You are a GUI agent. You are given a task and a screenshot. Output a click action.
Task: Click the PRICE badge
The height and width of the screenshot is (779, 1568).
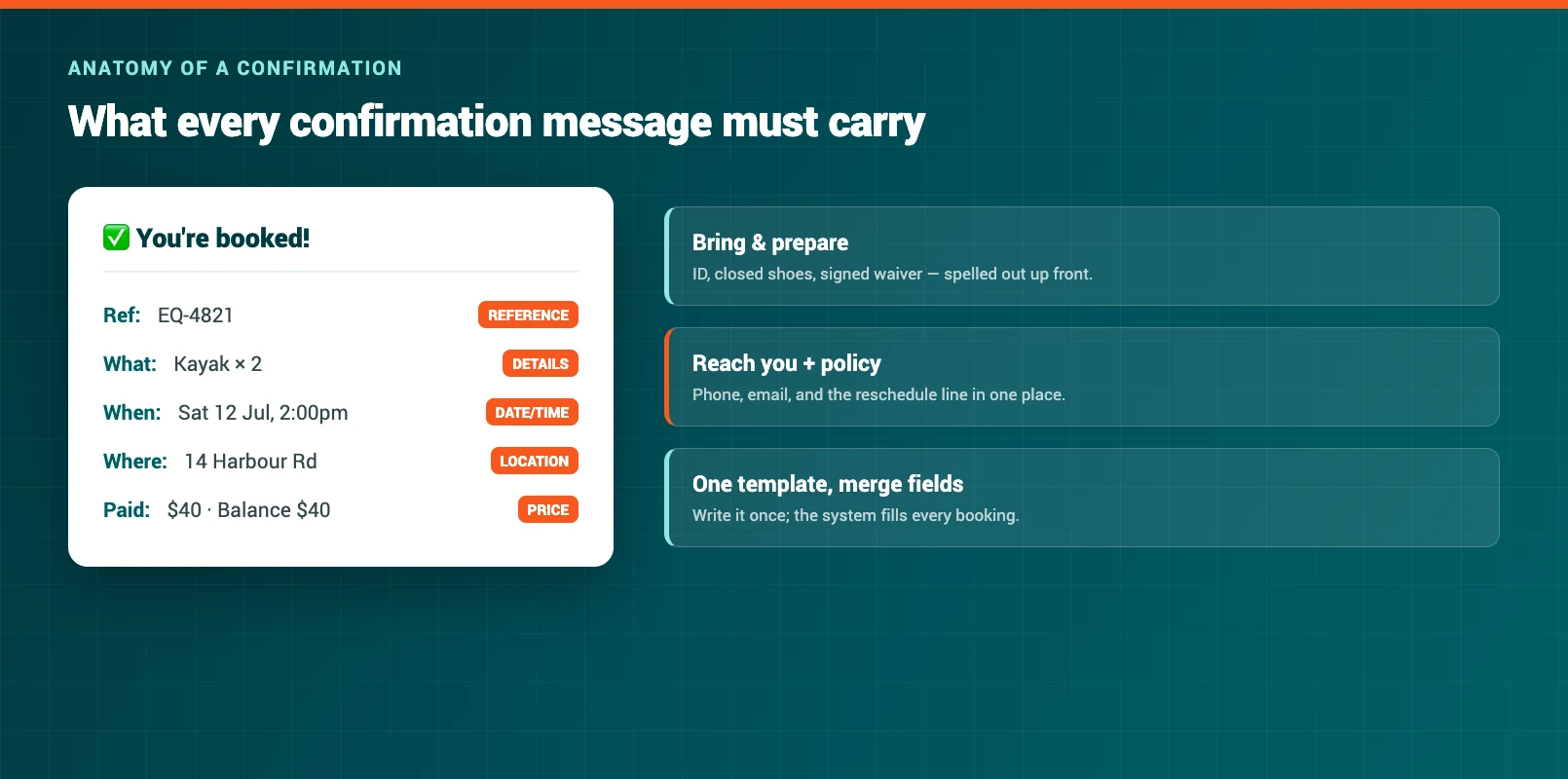click(548, 509)
